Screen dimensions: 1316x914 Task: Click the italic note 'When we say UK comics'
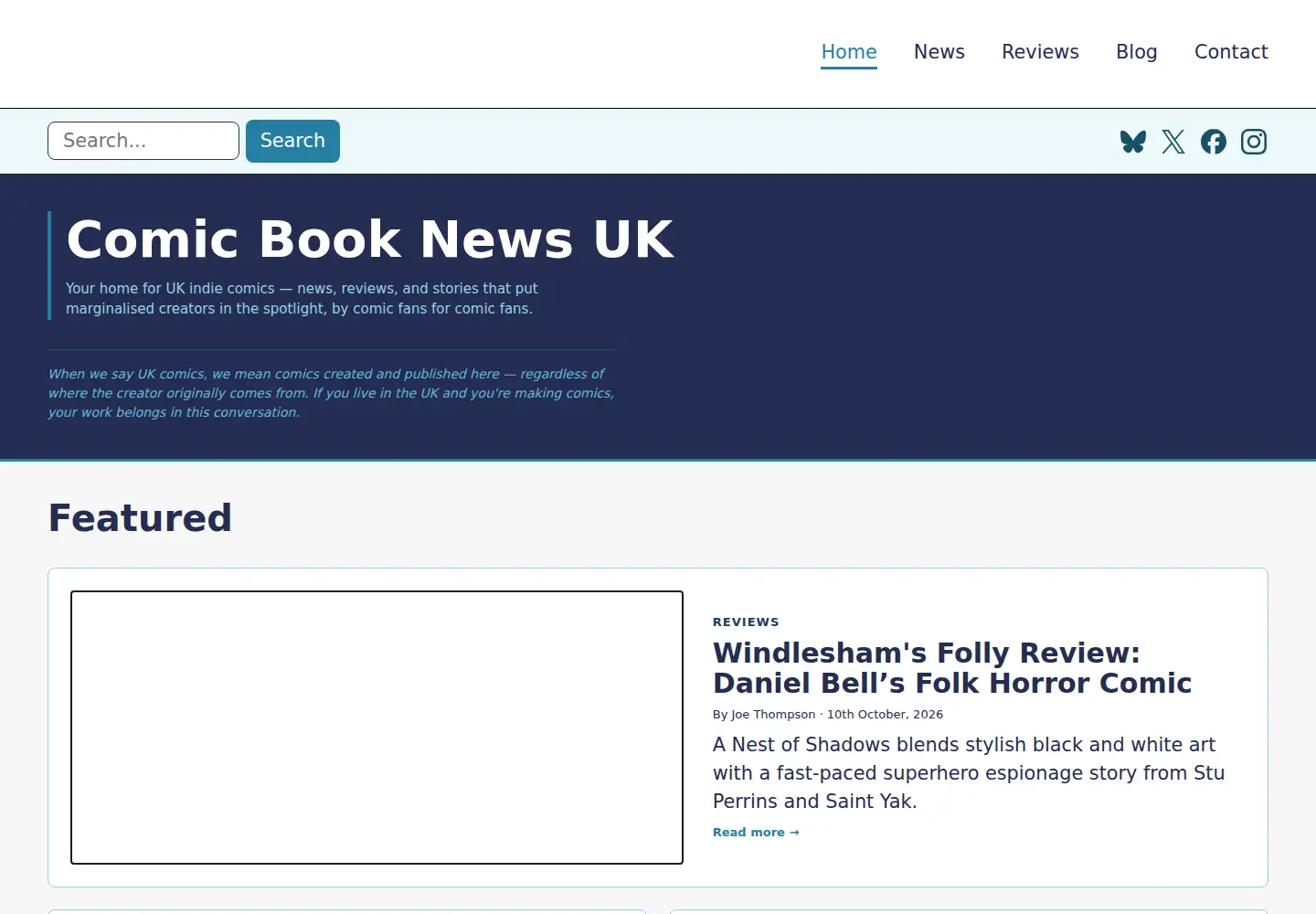331,393
